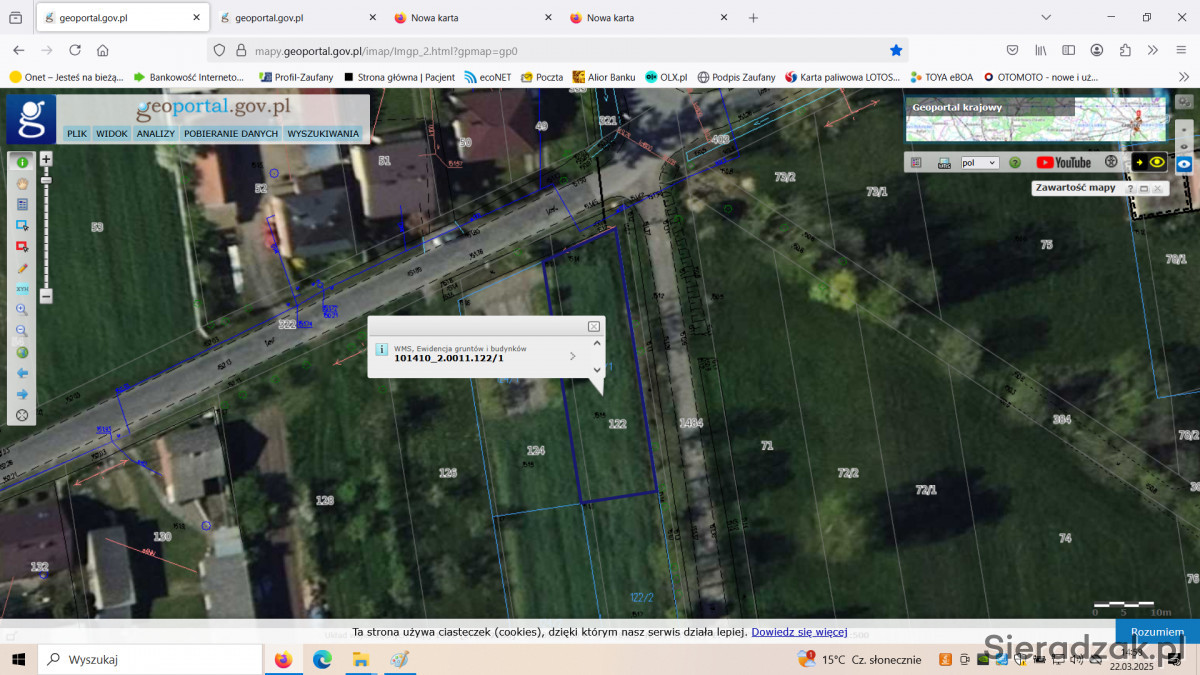Select the pencil drawing tool
This screenshot has width=1200, height=675.
[22, 268]
